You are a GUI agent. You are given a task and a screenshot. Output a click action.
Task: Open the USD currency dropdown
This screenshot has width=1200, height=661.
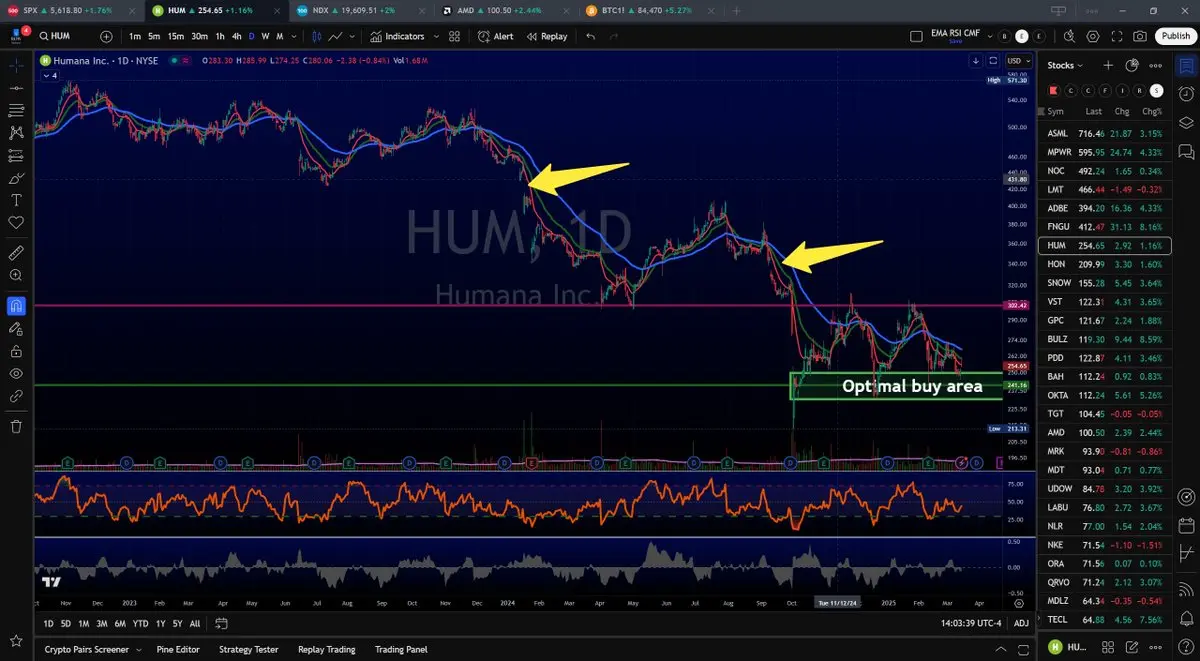tap(1017, 60)
